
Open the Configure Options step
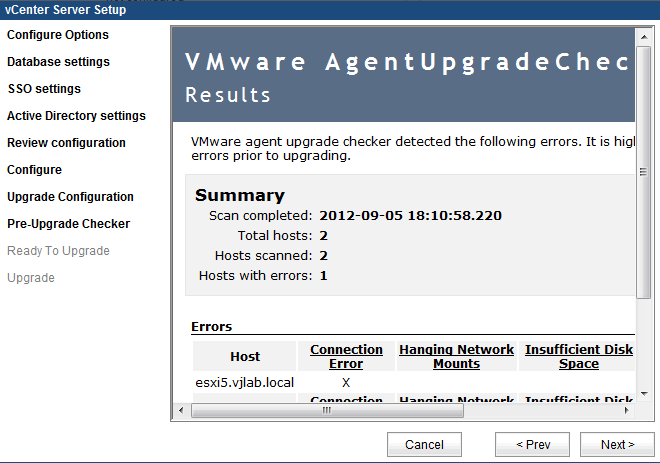click(x=58, y=35)
